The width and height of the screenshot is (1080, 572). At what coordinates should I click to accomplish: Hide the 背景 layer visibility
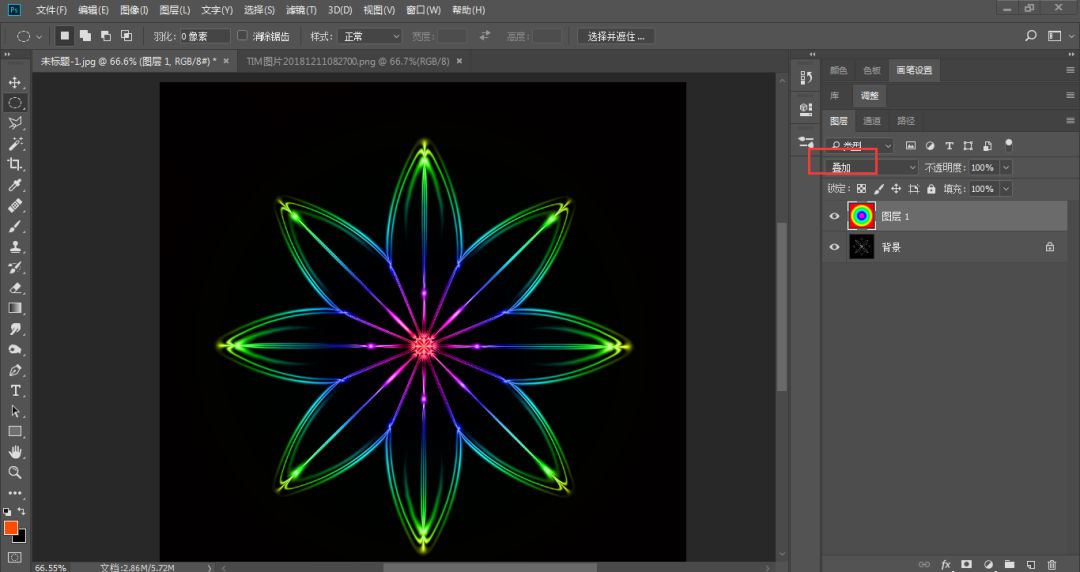click(x=834, y=247)
